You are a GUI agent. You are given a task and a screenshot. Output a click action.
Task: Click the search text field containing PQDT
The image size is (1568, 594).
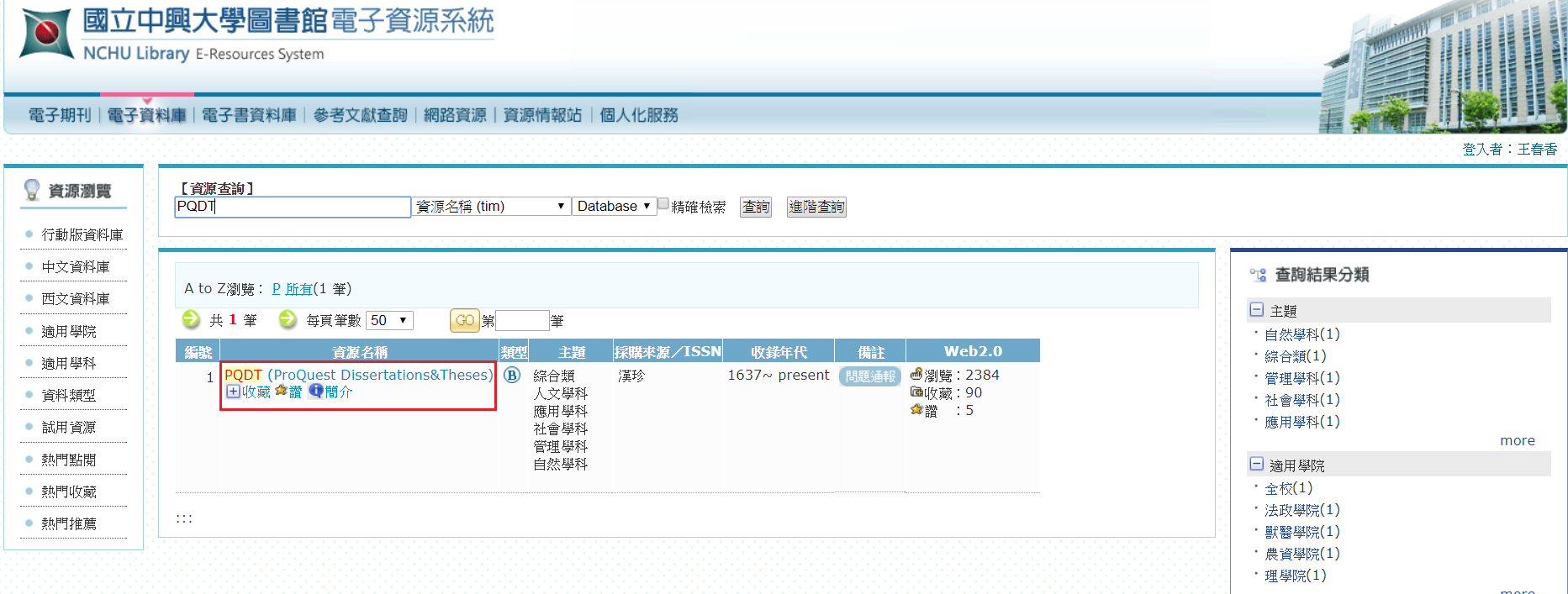293,207
